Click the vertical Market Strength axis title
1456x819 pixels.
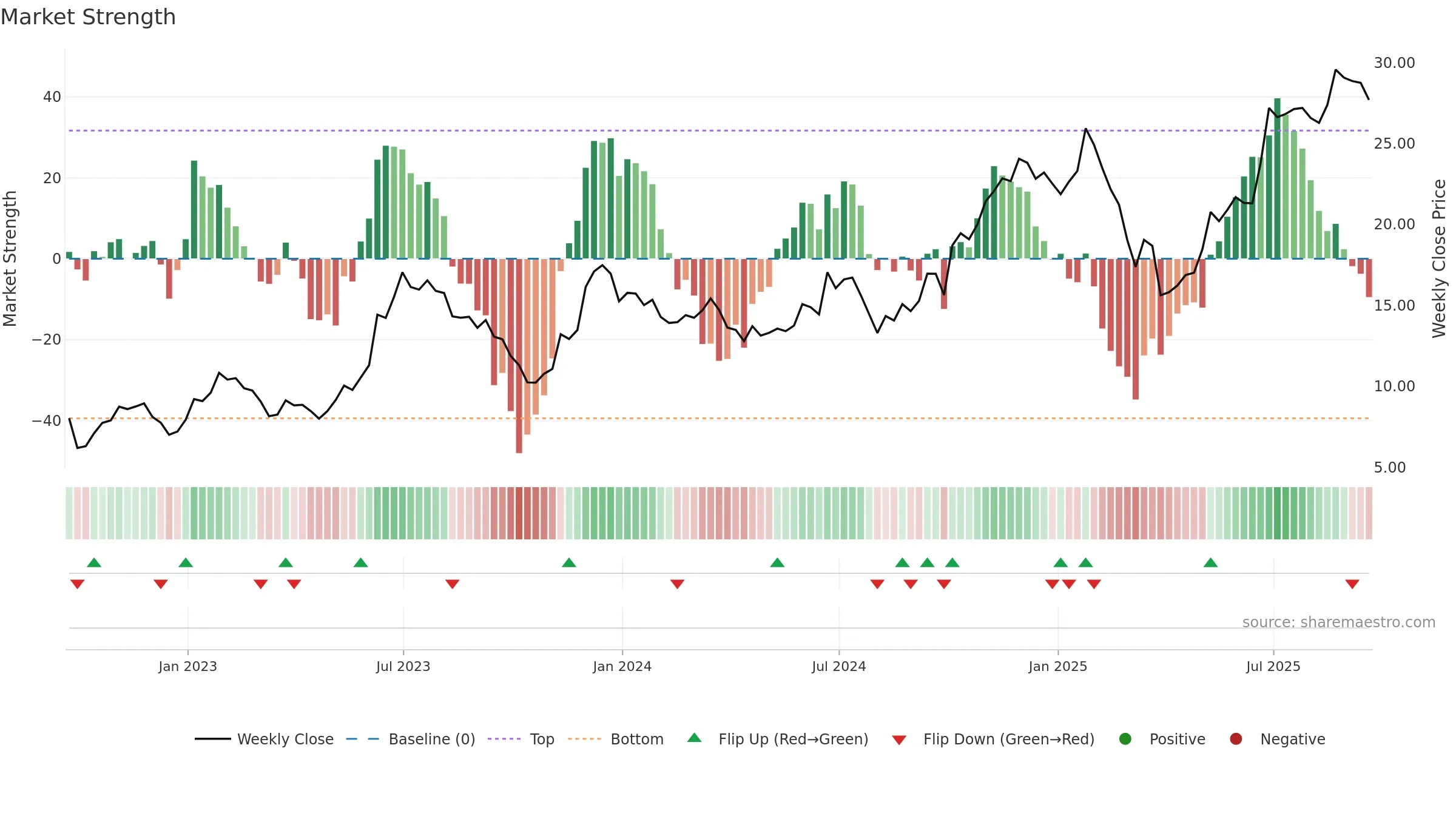point(10,258)
